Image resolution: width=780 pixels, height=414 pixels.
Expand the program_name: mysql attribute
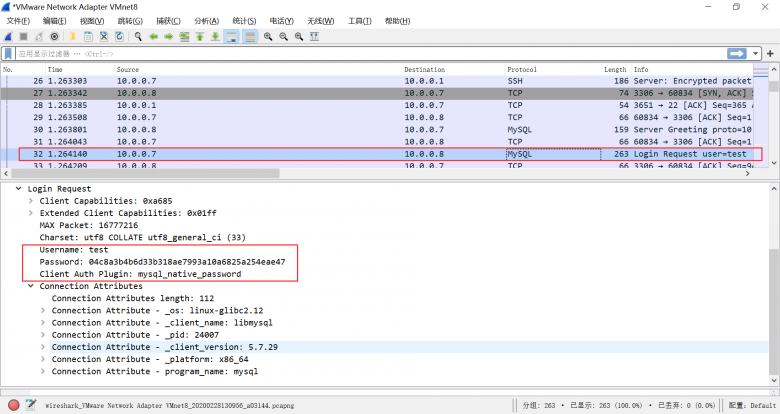click(x=43, y=371)
